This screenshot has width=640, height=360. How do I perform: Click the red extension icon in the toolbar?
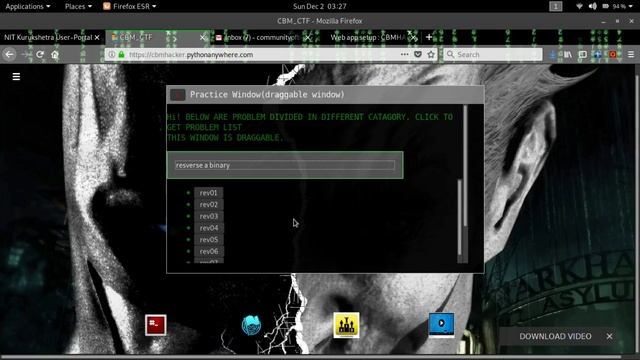click(x=613, y=54)
